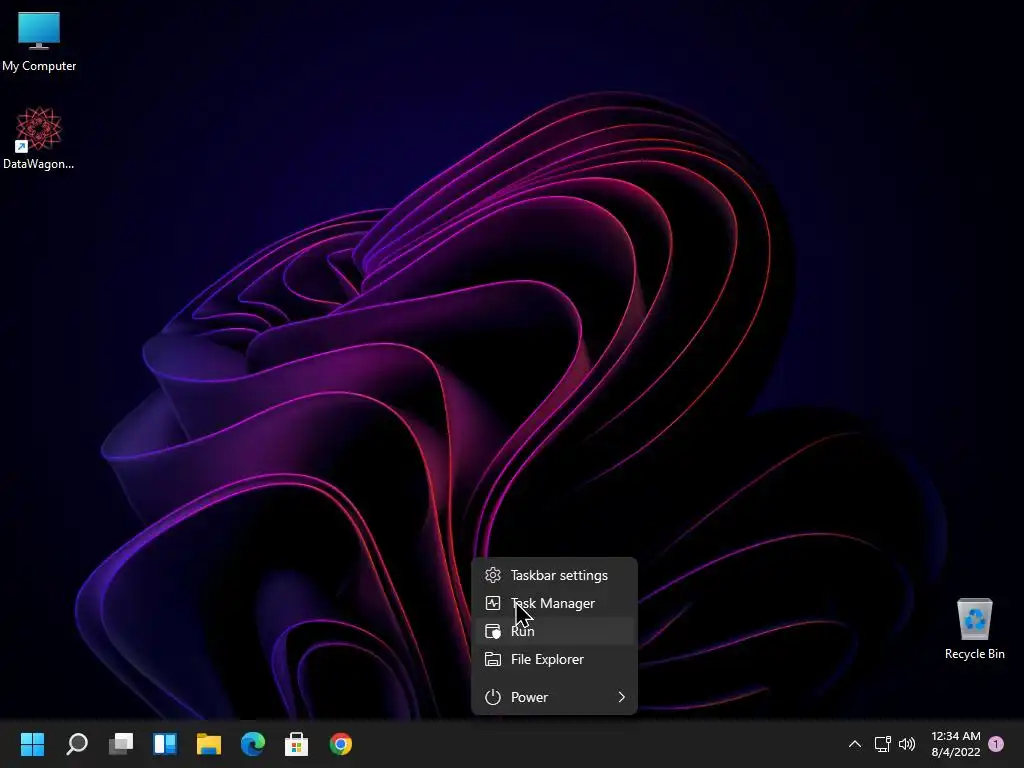Click the gear icon beside Taskbar settings
This screenshot has width=1024, height=768.
coord(492,575)
